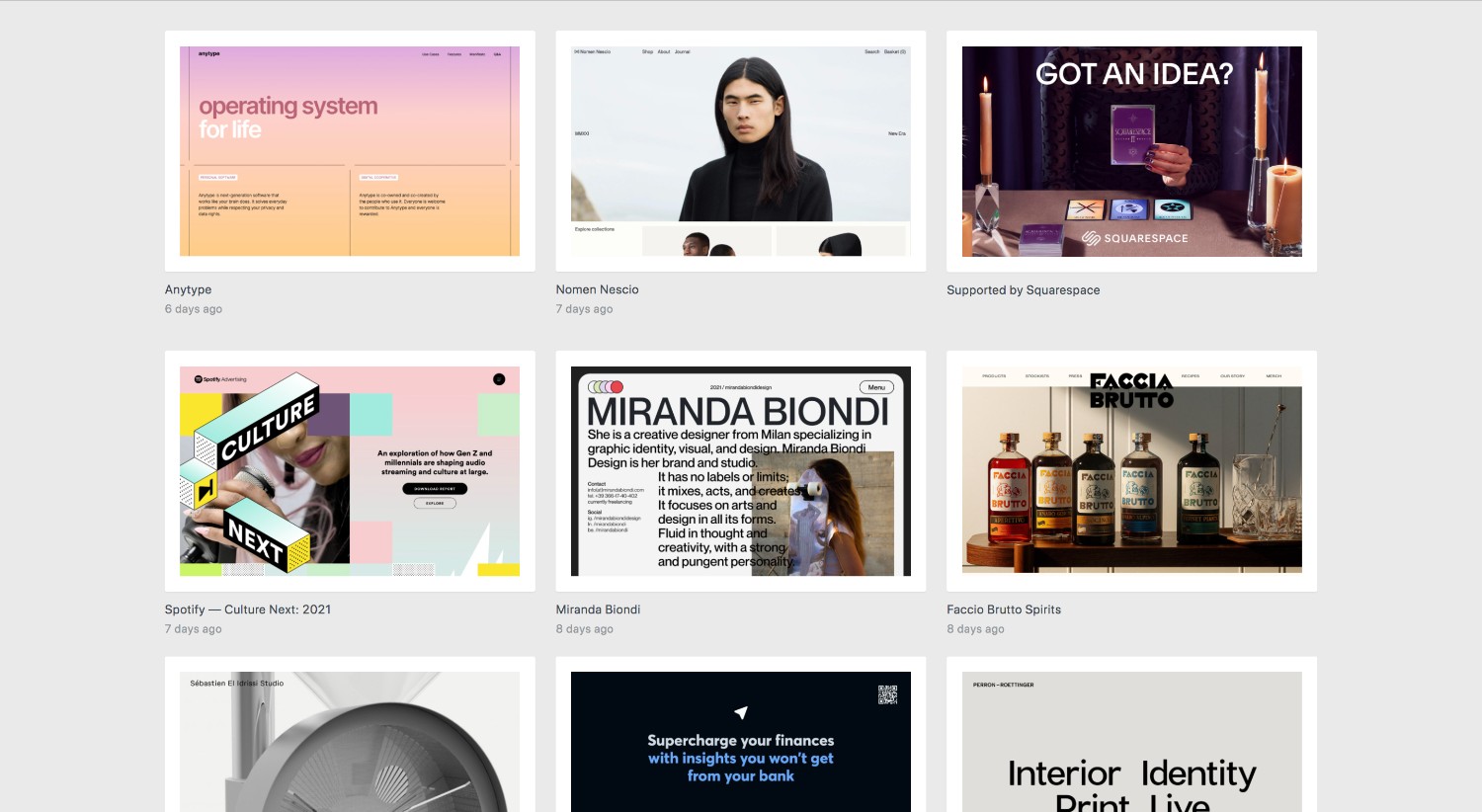Viewport: 1482px width, 812px height.
Task: Open the Anytype website thumbnail
Action: (x=350, y=151)
